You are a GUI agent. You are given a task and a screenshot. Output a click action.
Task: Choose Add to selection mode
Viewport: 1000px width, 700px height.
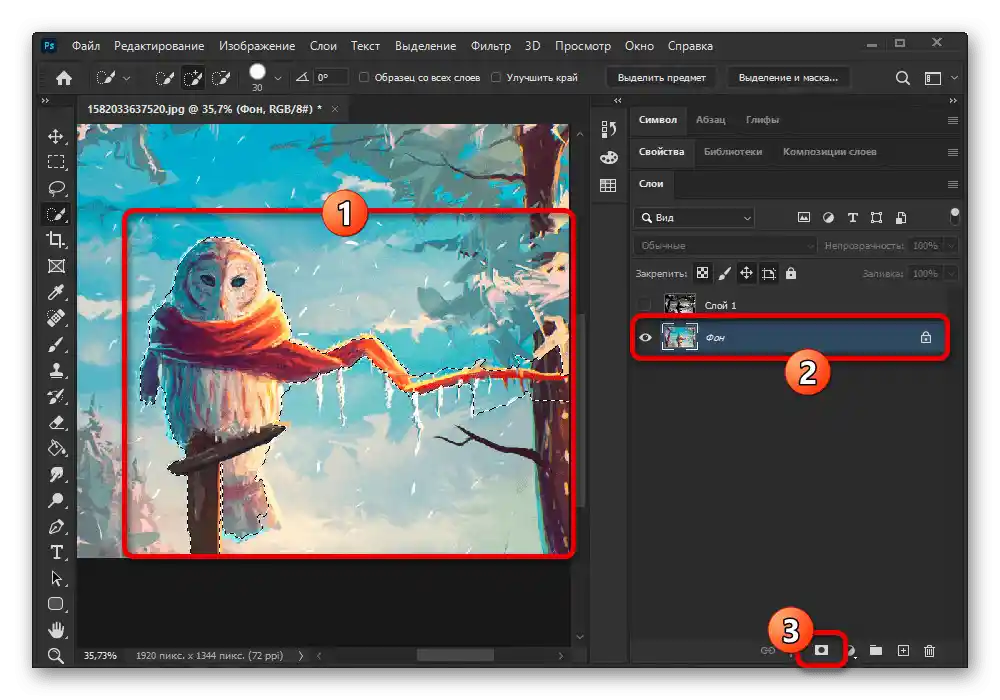[193, 78]
